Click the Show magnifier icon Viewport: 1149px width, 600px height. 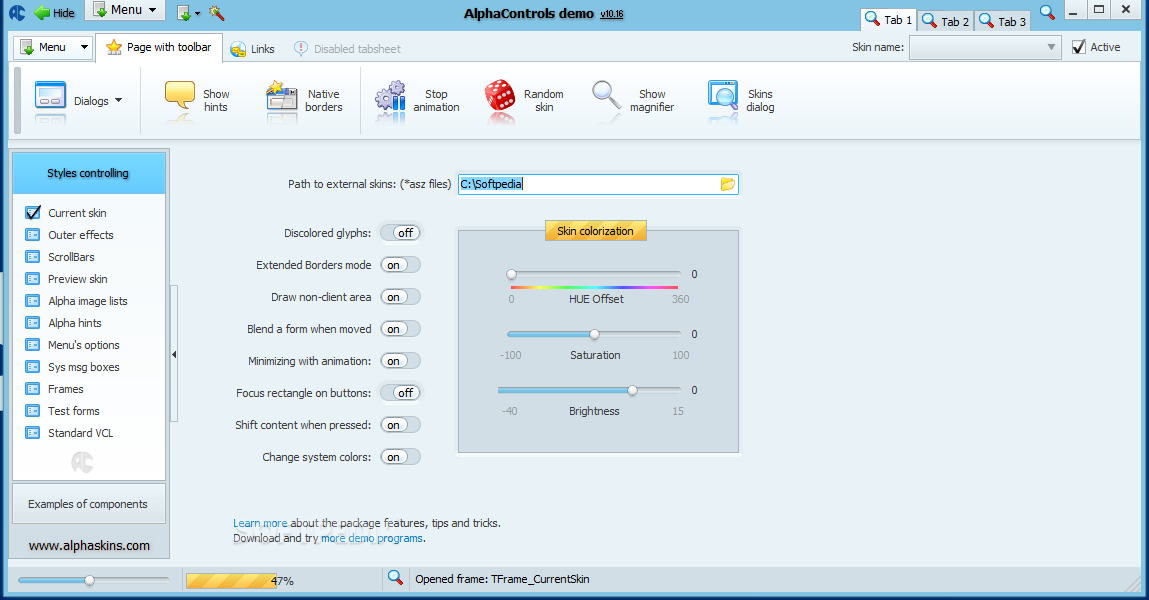pyautogui.click(x=607, y=97)
